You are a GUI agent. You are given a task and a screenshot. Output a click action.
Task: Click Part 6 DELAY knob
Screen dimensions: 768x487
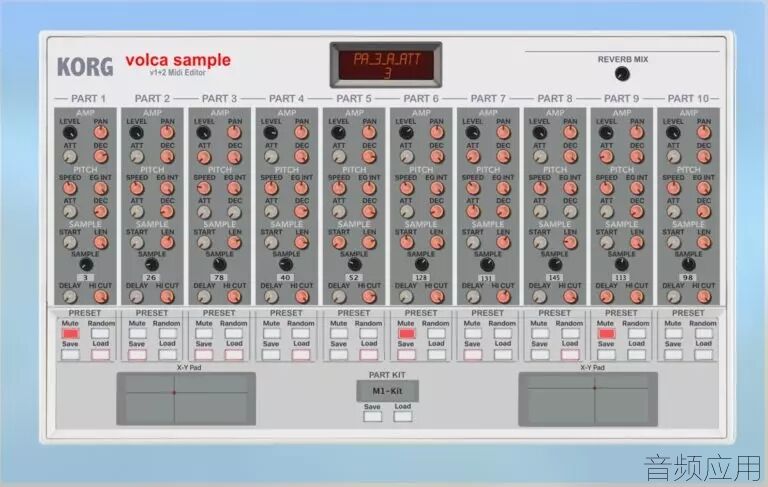click(406, 296)
